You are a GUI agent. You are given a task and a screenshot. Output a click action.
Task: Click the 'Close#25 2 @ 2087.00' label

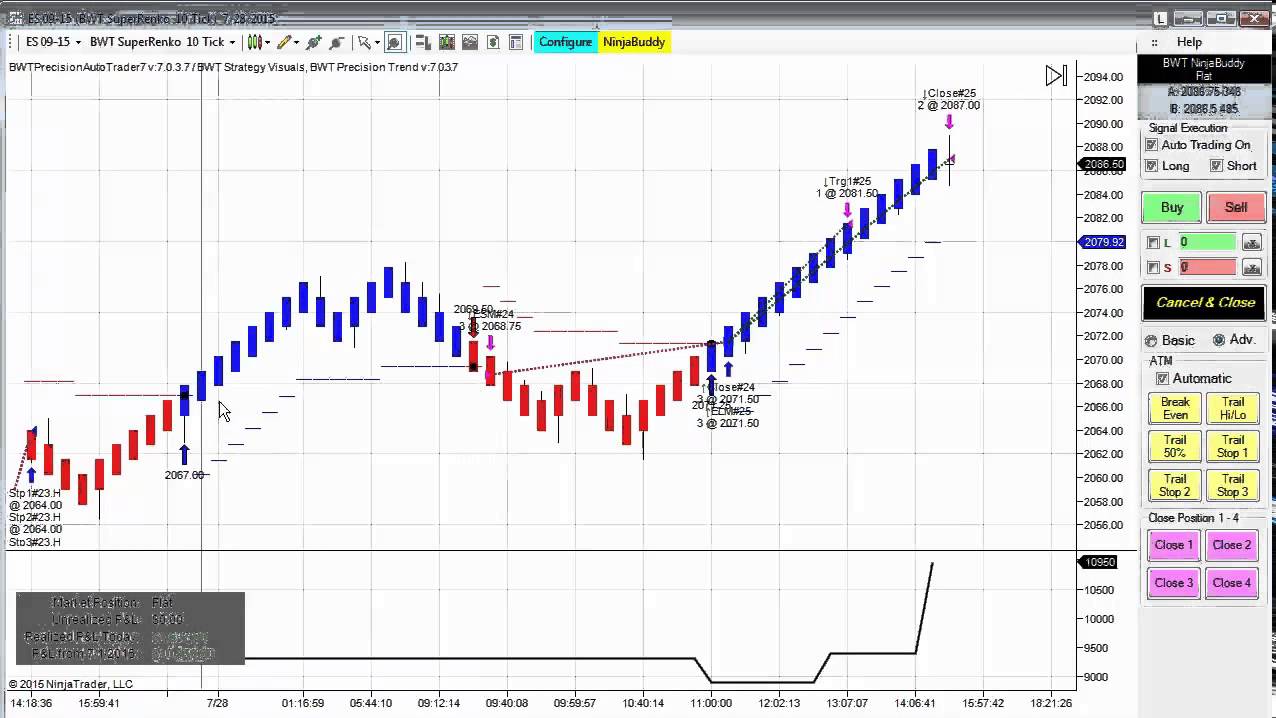[950, 99]
